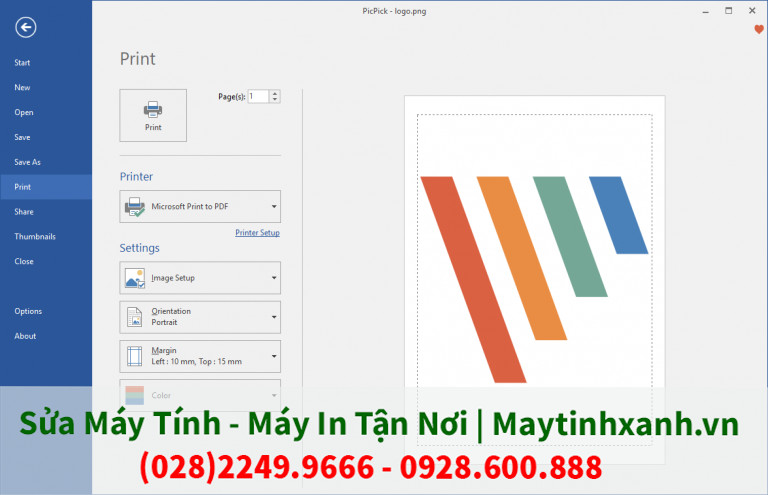Choose Save As in the sidebar
This screenshot has width=768, height=495.
click(46, 162)
